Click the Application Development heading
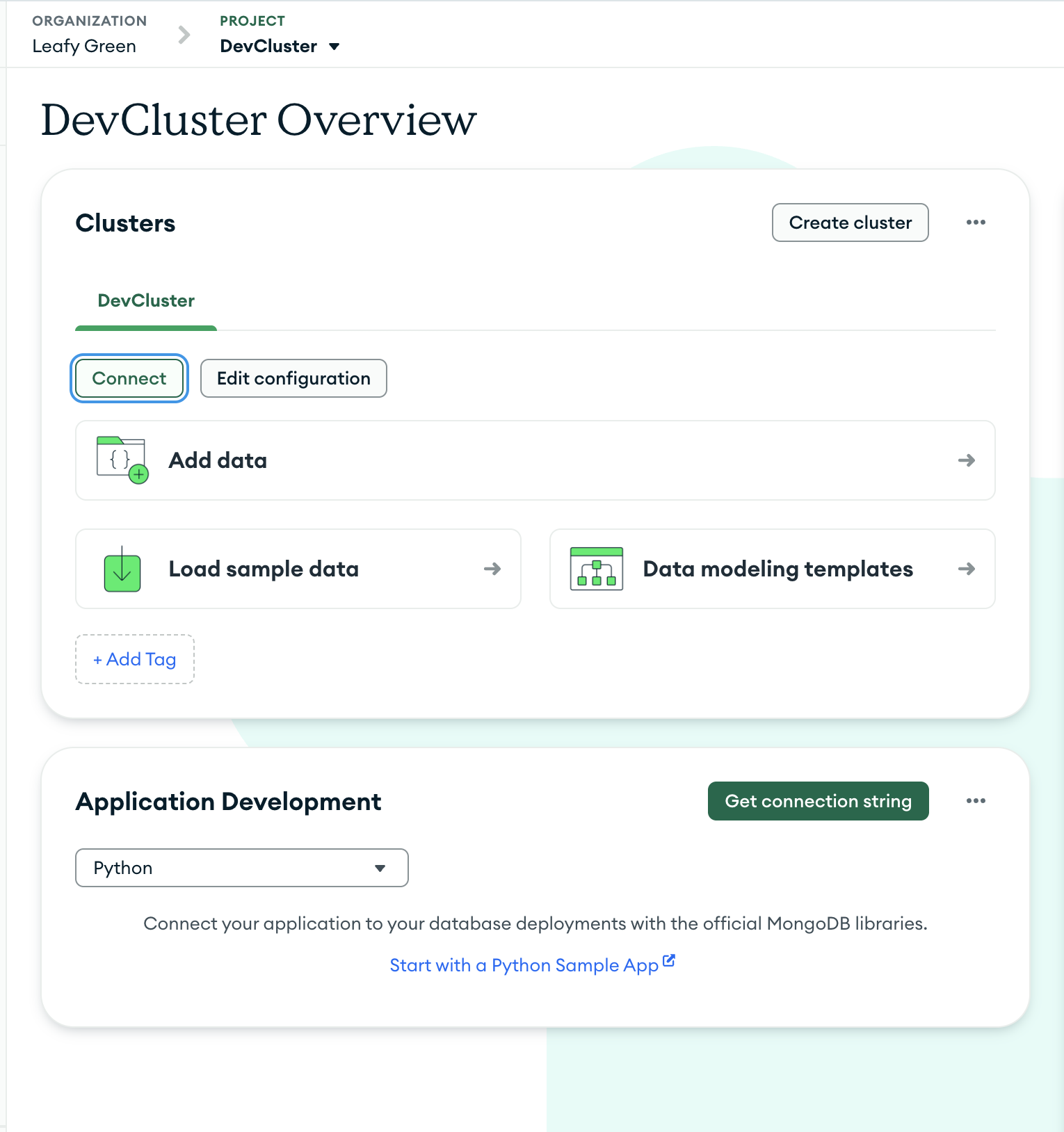The height and width of the screenshot is (1132, 1064). tap(228, 802)
